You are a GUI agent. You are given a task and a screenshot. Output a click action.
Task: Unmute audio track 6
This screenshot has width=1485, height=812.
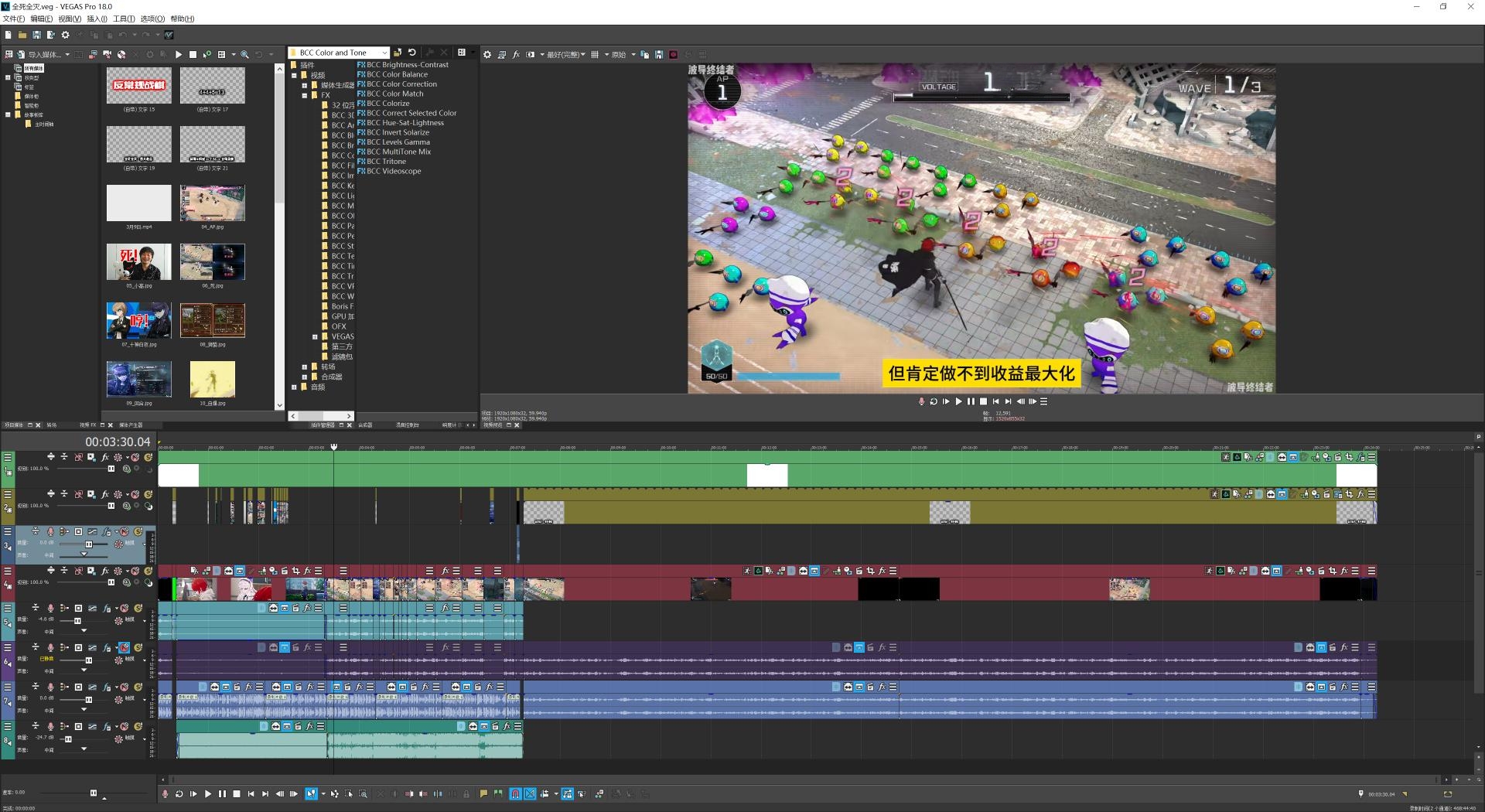(125, 647)
